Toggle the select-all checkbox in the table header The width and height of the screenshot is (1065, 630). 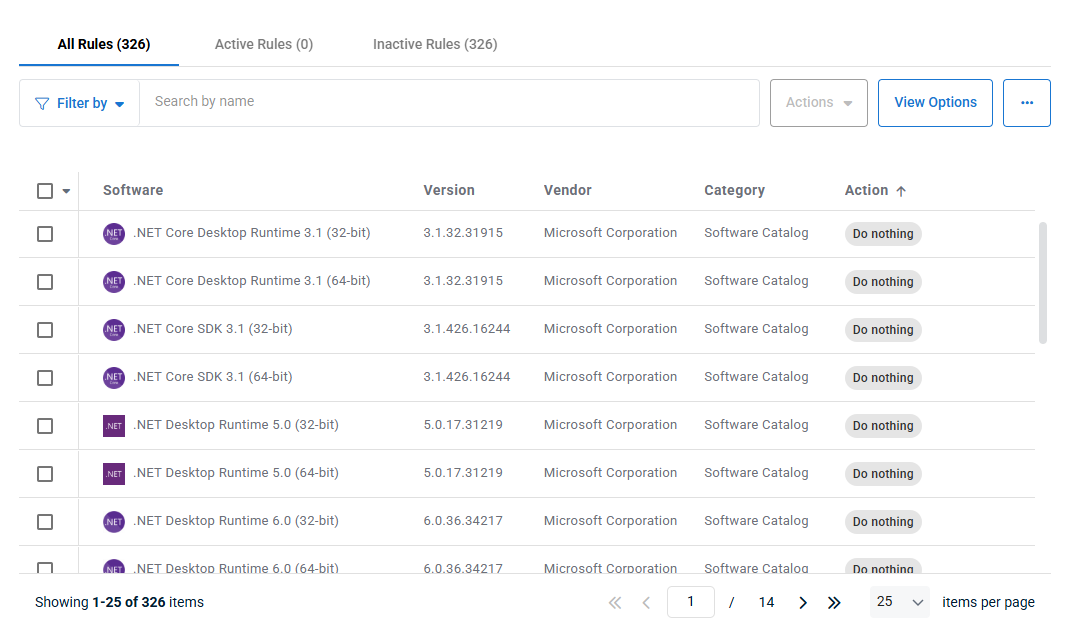tap(45, 191)
